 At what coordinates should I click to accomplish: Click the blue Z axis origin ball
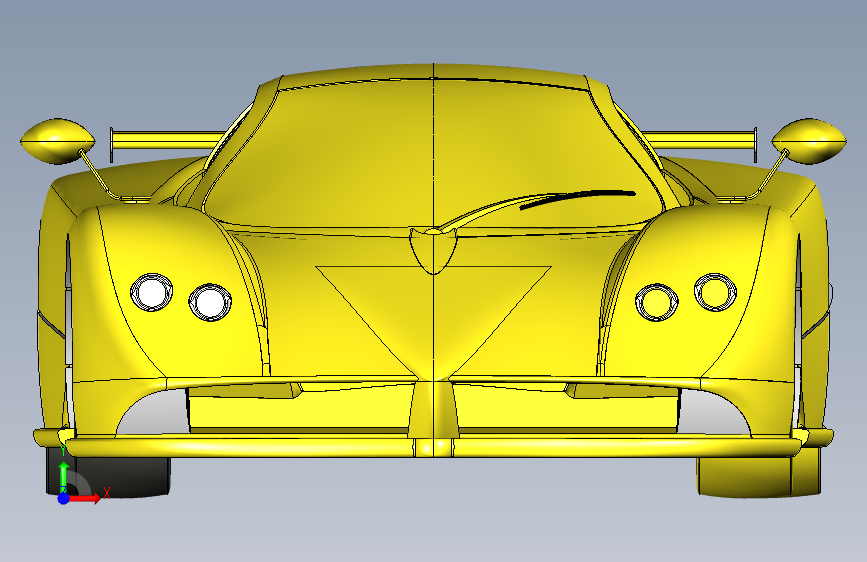[x=63, y=498]
